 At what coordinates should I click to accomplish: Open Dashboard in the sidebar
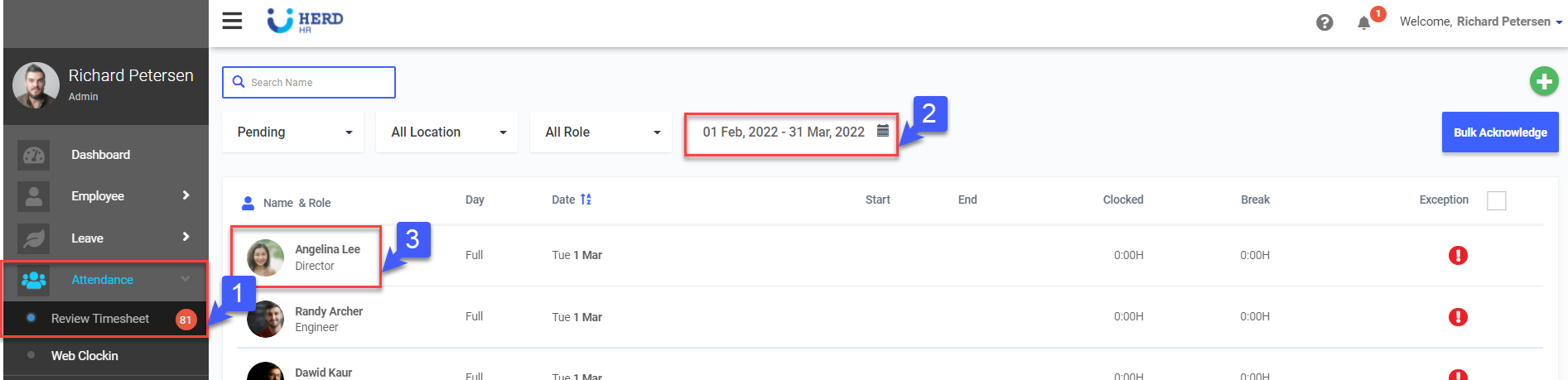click(x=100, y=155)
